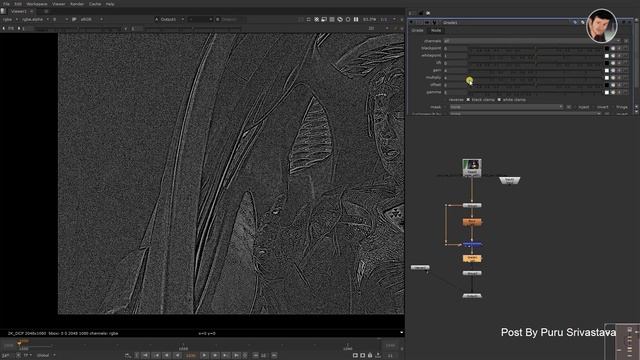Open the Render menu

pos(77,4)
